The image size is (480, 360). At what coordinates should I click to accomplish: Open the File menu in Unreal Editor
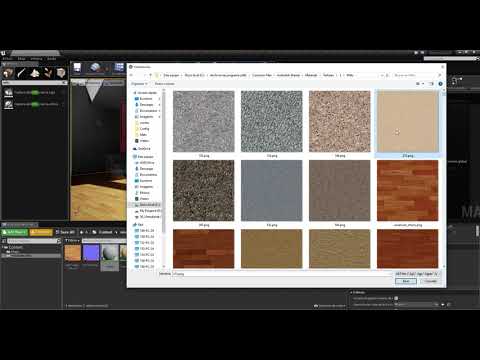pyautogui.click(x=7, y=59)
